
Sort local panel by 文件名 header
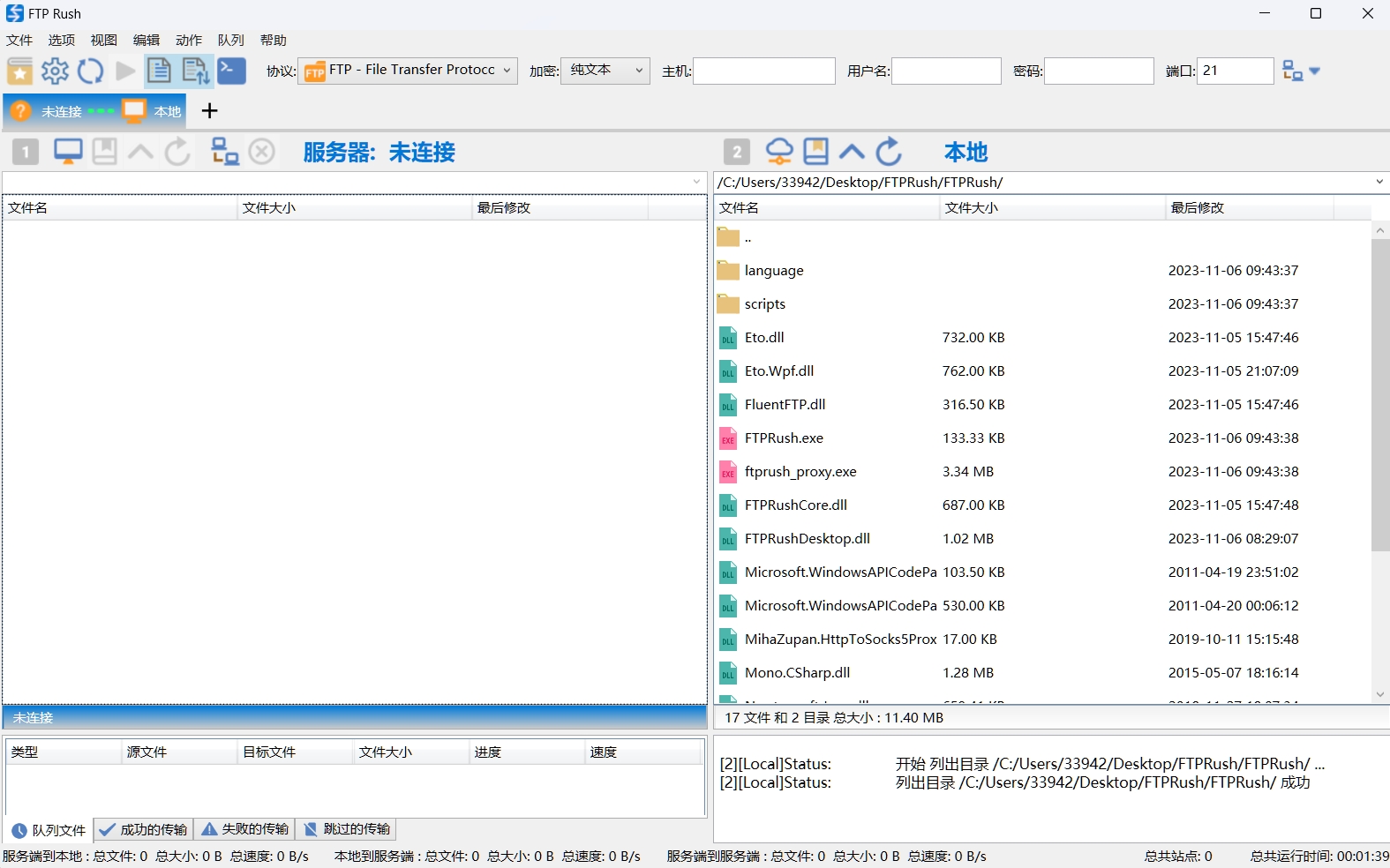827,208
